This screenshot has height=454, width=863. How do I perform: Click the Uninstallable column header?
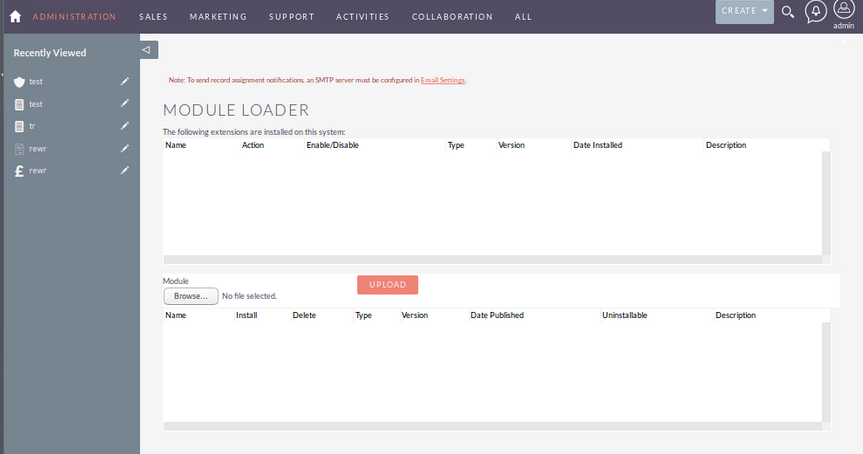click(x=625, y=315)
